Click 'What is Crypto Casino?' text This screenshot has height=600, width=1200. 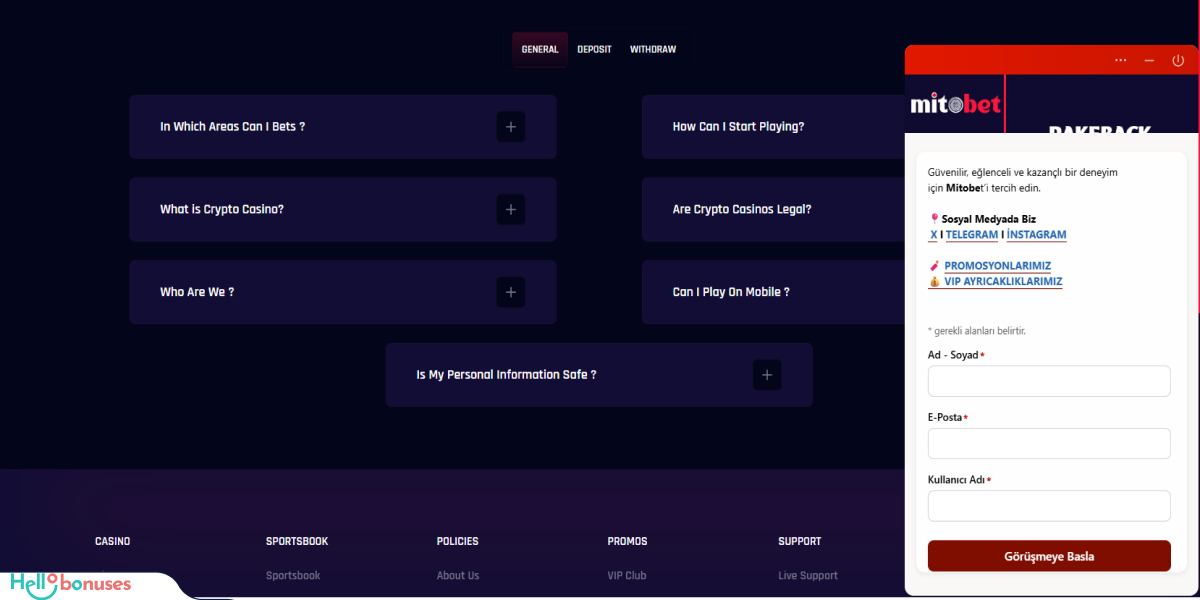[222, 210]
